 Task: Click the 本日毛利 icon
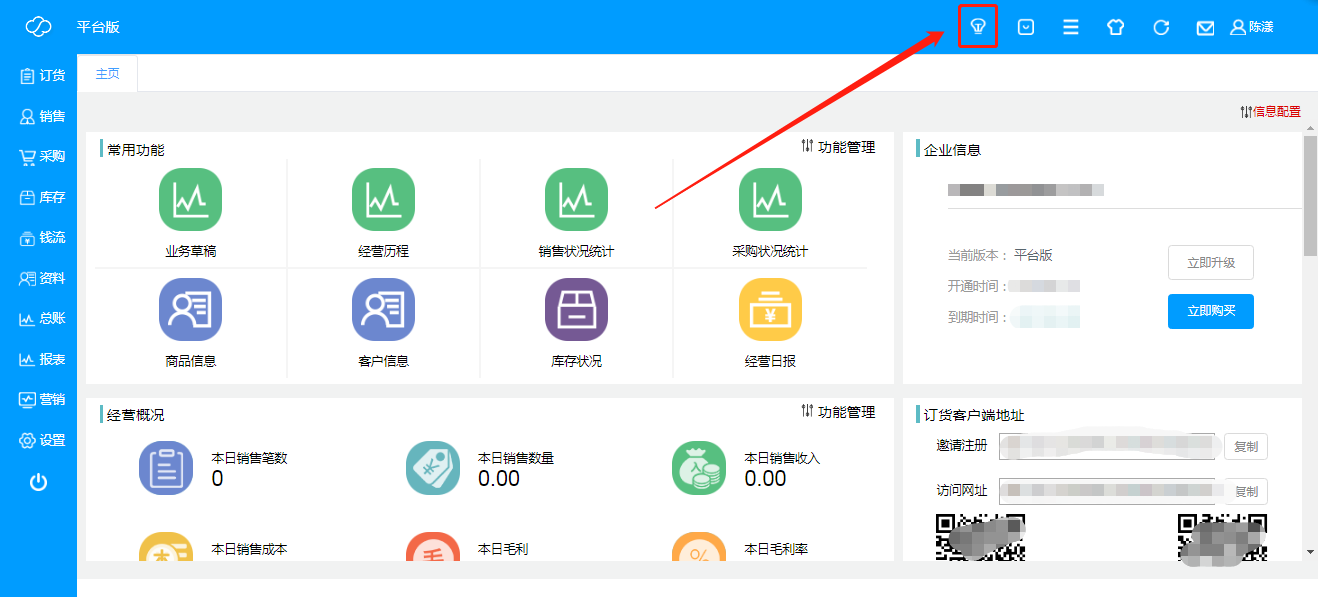[x=433, y=547]
